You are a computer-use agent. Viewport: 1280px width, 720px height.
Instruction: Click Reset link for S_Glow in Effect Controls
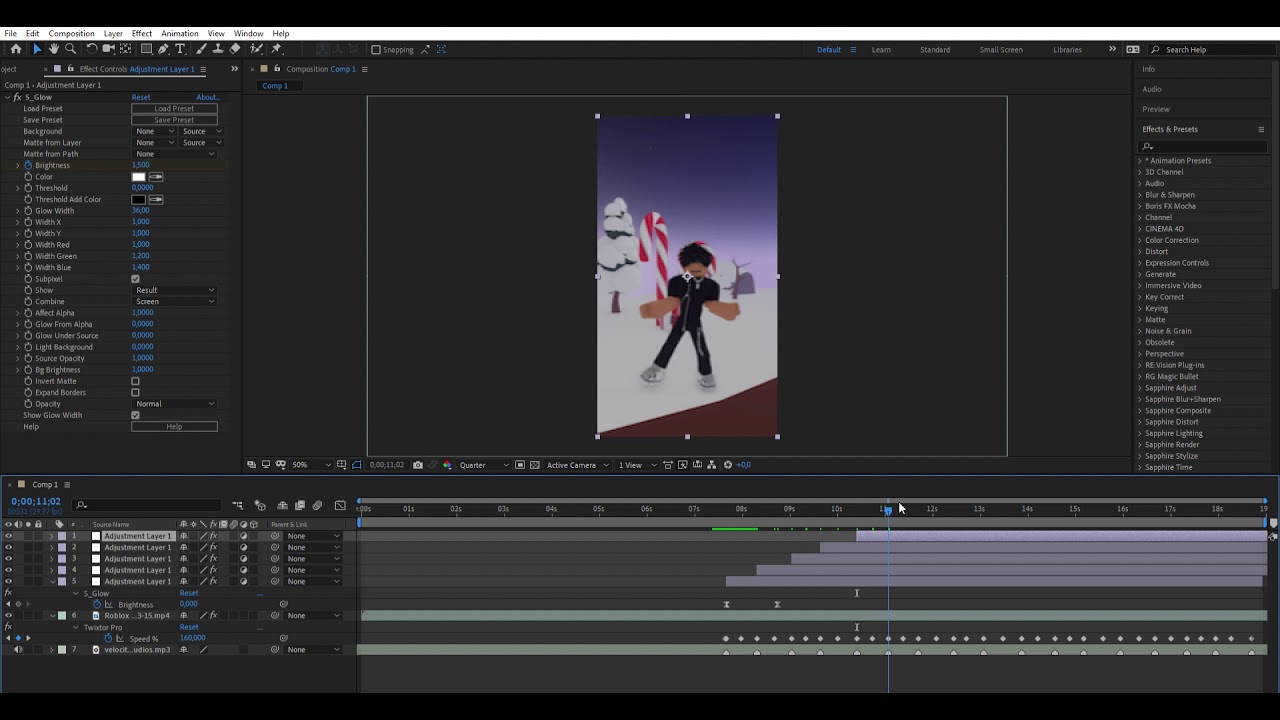coord(141,97)
